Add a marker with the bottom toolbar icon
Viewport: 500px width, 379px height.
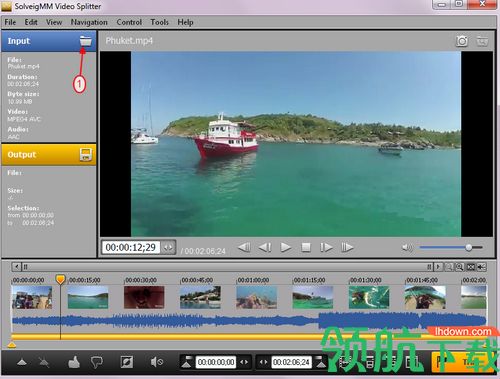point(22,362)
